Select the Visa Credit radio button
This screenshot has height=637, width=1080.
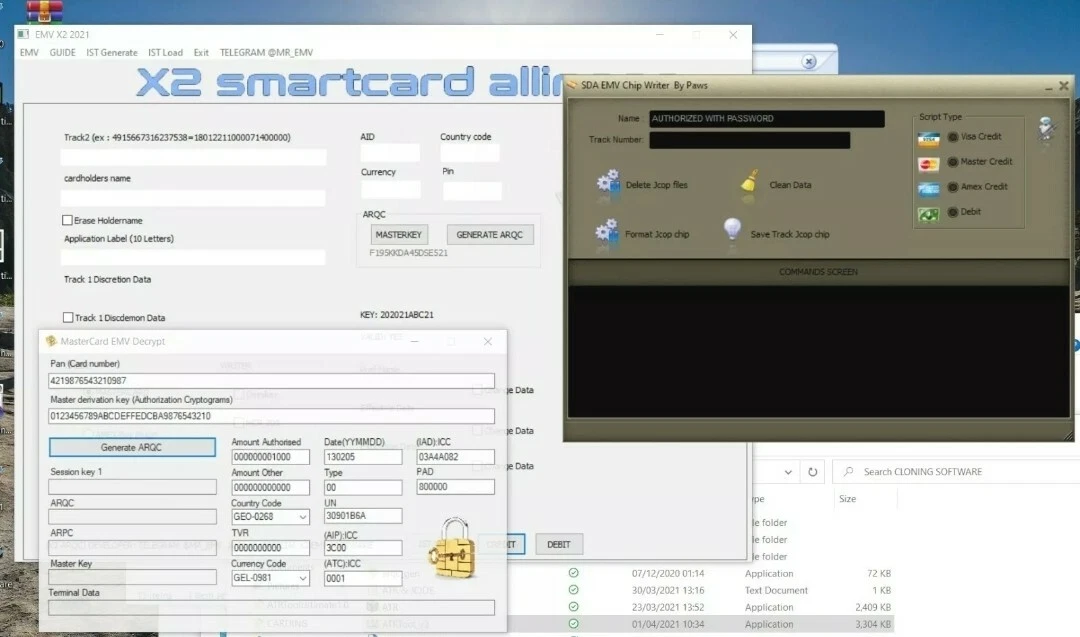(953, 137)
